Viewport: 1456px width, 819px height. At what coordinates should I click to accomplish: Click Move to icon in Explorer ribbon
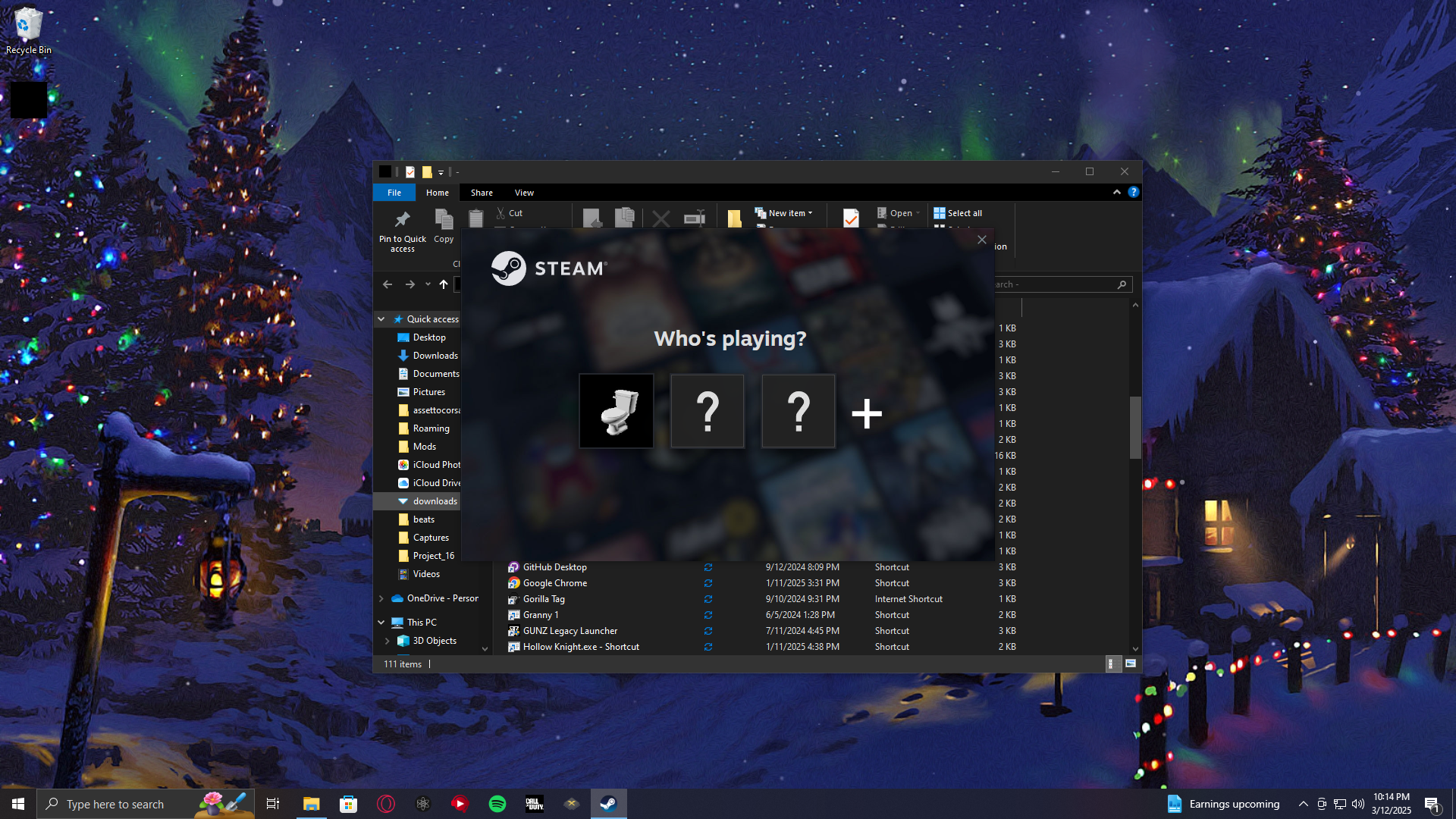click(592, 218)
